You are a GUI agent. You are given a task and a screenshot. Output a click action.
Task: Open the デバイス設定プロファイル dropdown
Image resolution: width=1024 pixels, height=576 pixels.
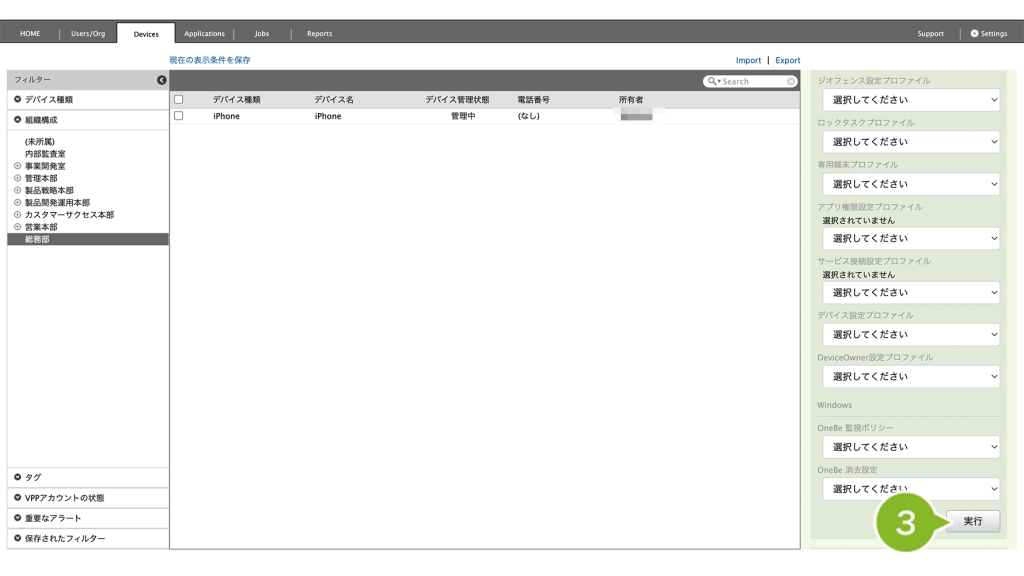(910, 335)
